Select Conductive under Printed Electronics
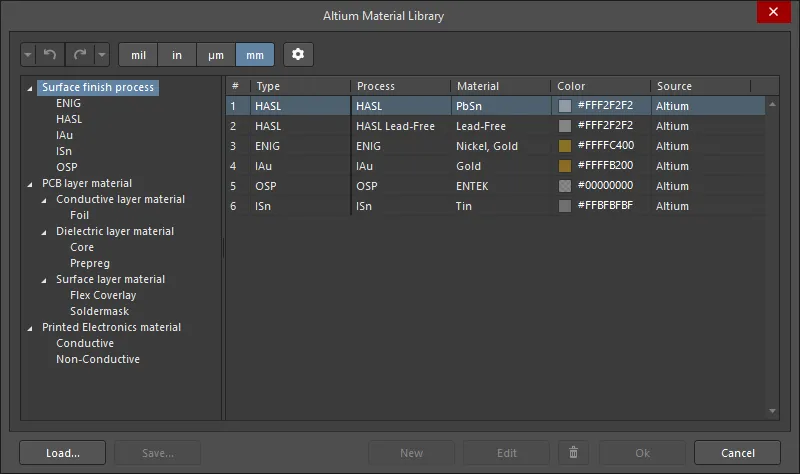The height and width of the screenshot is (474, 800). click(85, 343)
